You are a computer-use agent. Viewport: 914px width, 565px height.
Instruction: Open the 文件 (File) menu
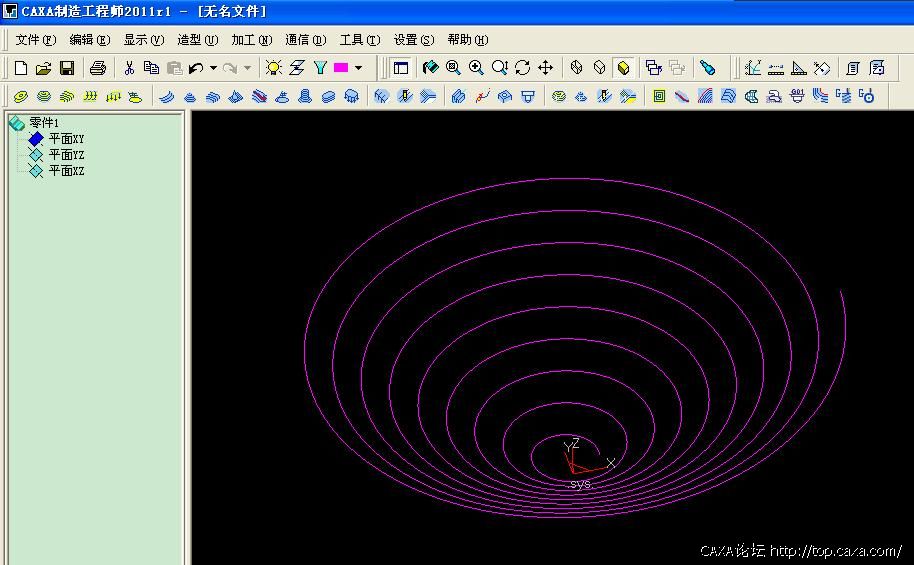click(35, 40)
